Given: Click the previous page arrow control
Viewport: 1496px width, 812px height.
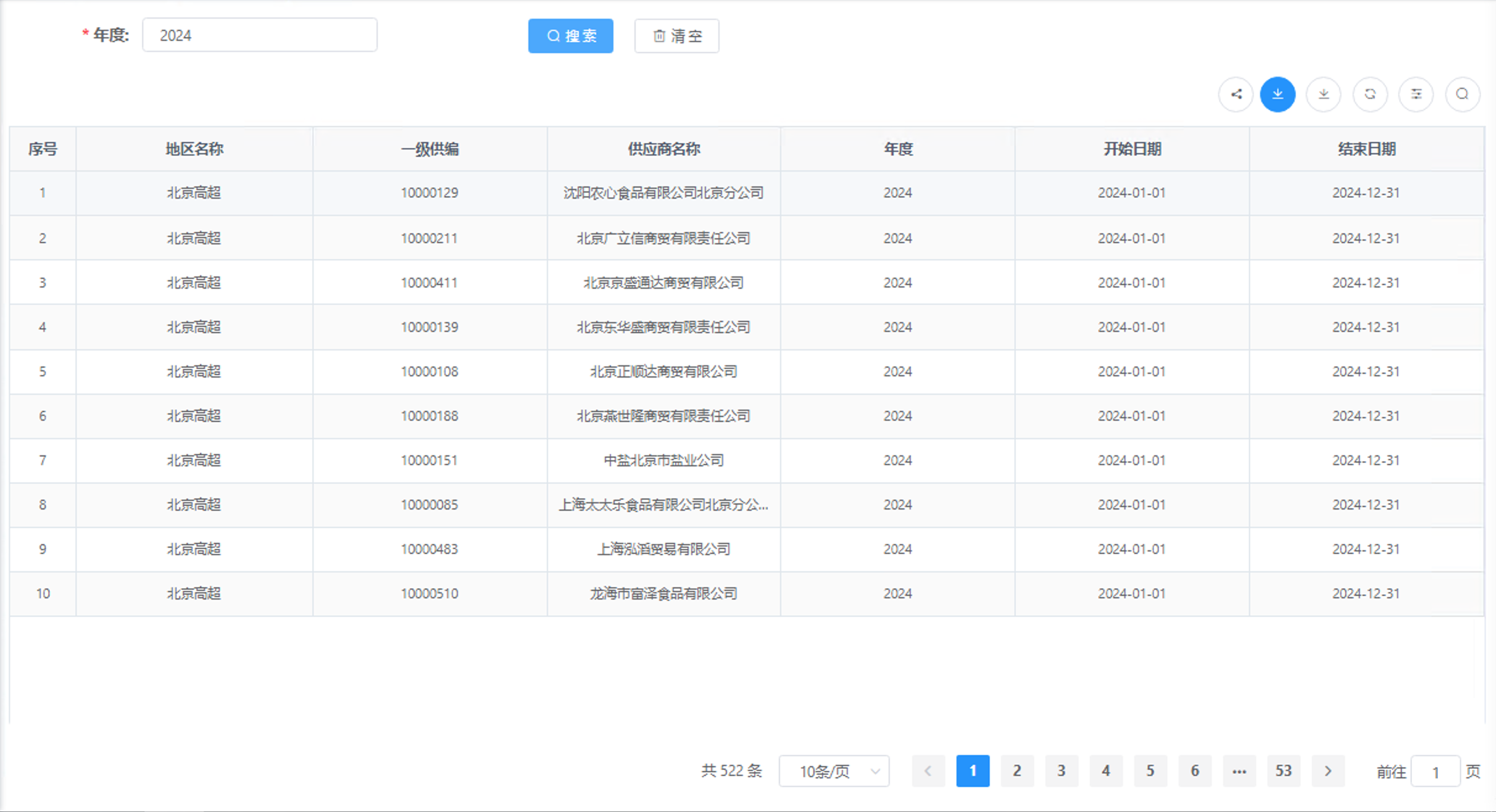Looking at the screenshot, I should coord(928,771).
